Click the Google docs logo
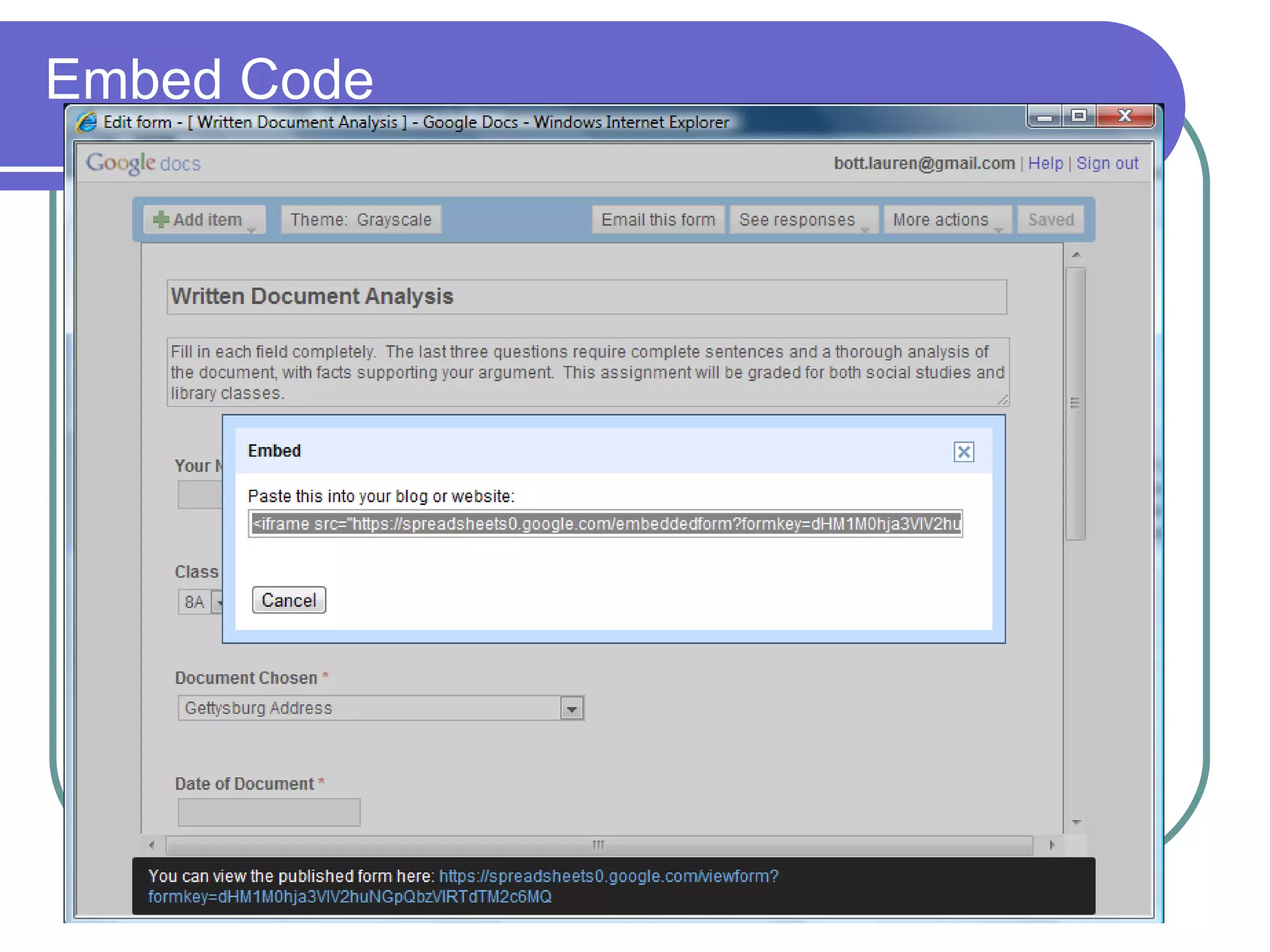The image size is (1270, 952). coord(143,163)
